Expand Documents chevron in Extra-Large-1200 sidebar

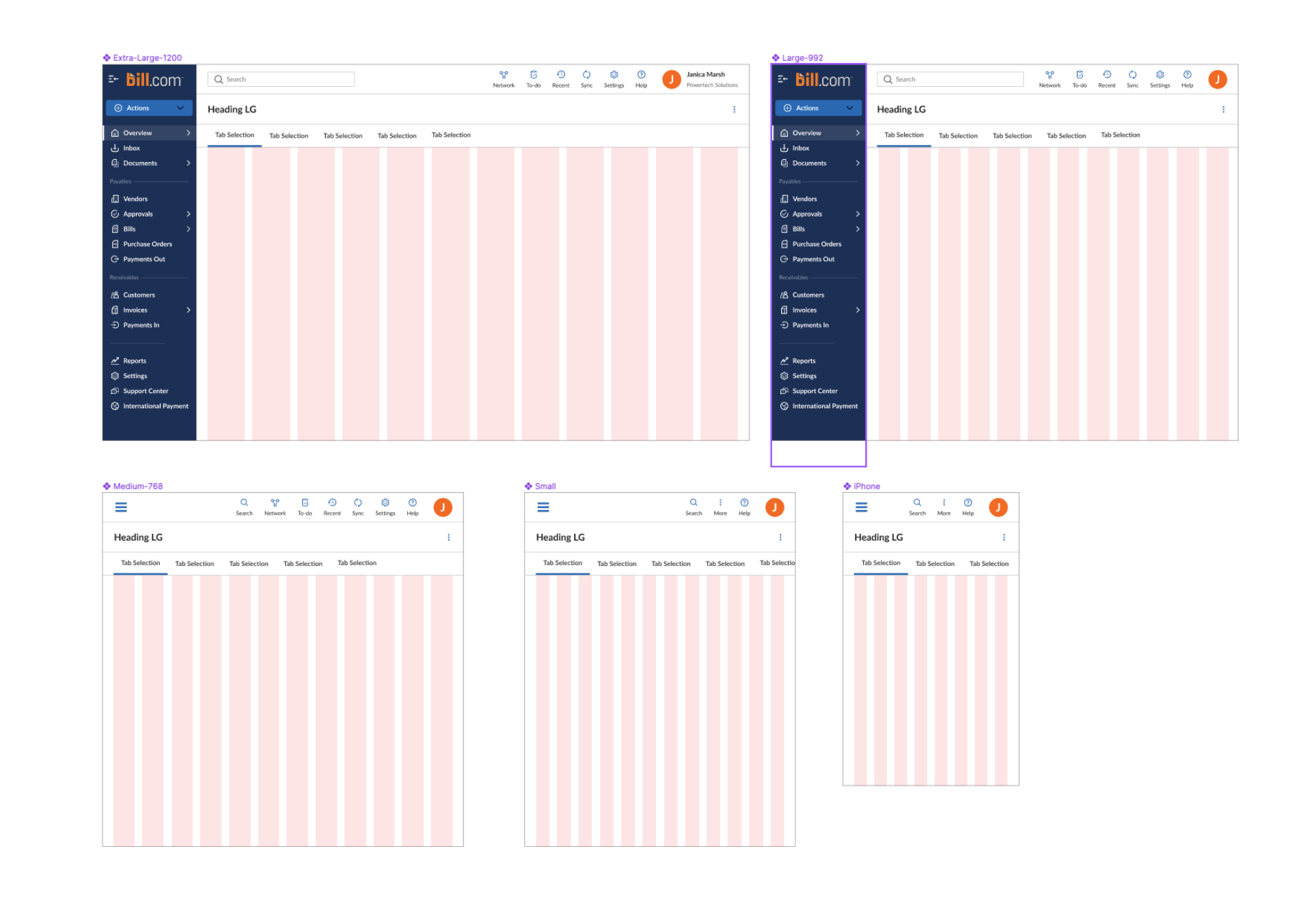pos(189,163)
